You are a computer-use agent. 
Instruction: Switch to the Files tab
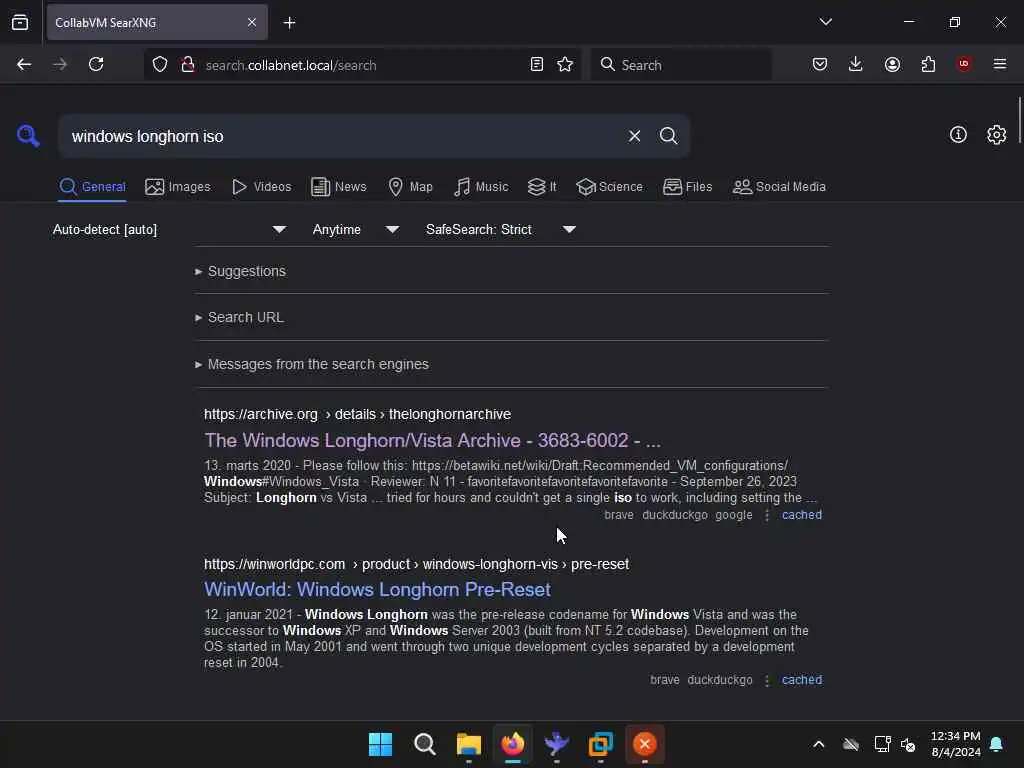[x=687, y=187]
